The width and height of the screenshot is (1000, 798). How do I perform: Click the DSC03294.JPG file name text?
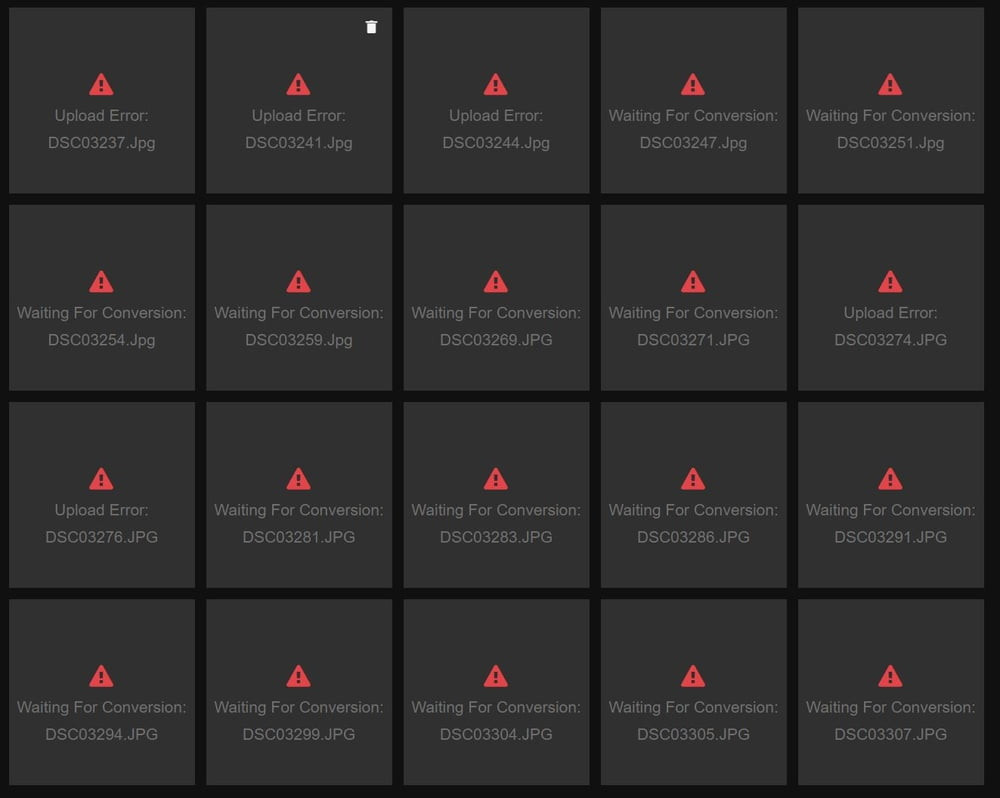click(x=101, y=734)
